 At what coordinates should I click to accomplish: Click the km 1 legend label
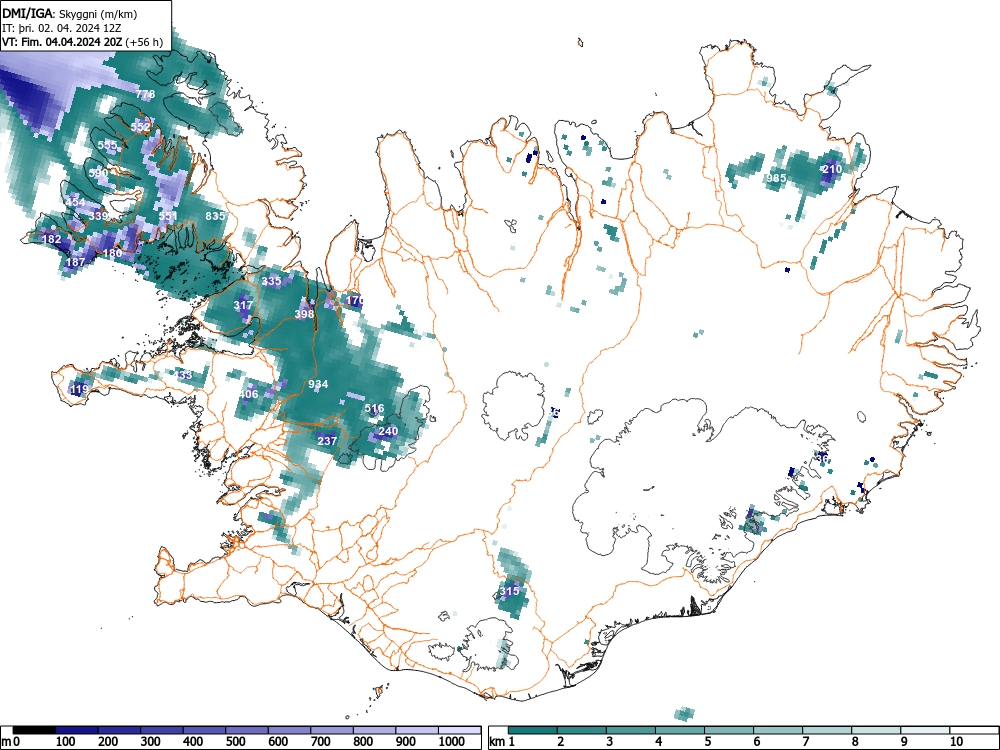pos(503,742)
